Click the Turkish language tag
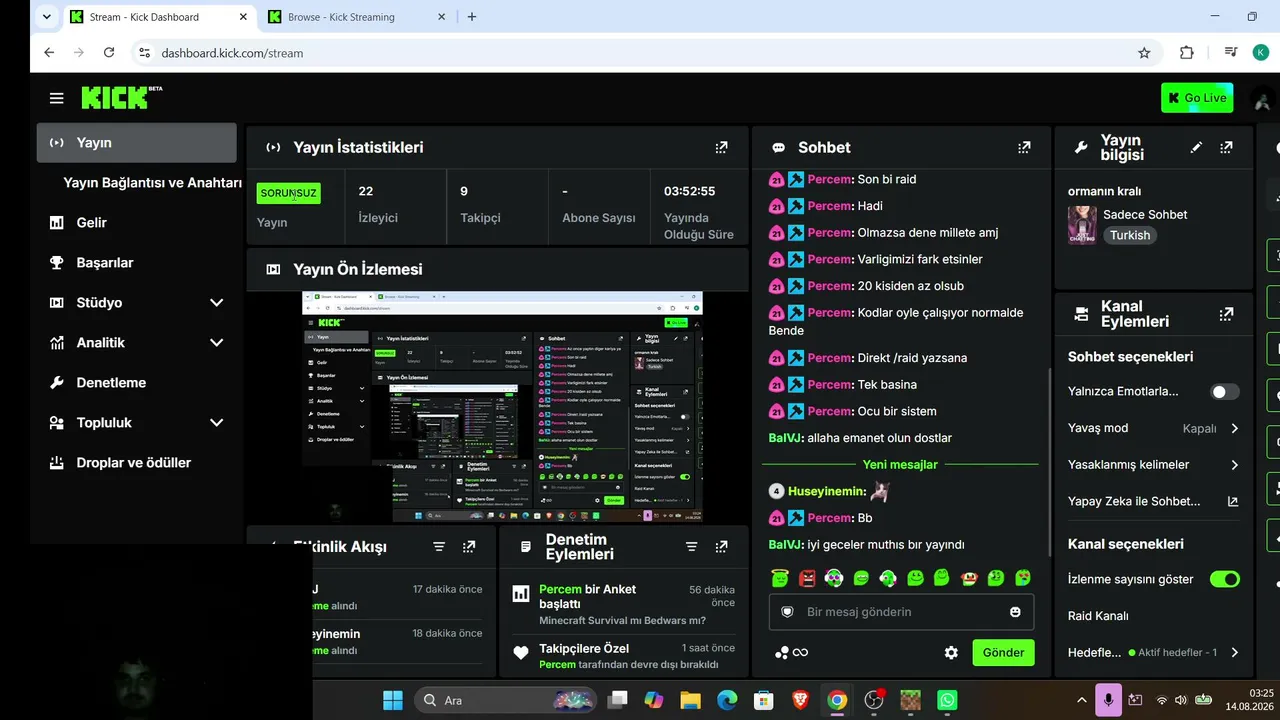Viewport: 1280px width, 720px height. click(x=1130, y=235)
